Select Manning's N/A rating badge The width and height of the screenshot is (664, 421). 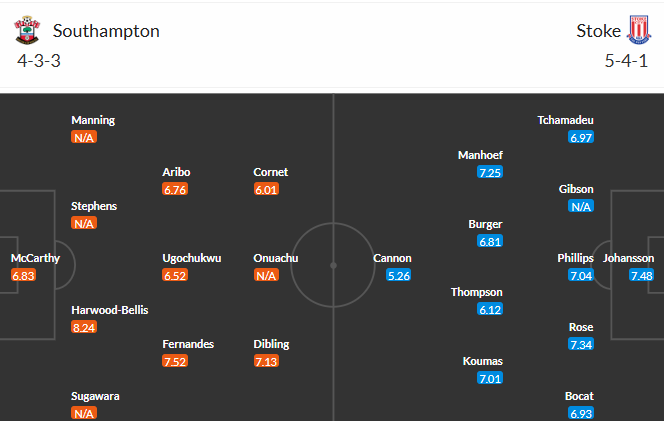[84, 138]
